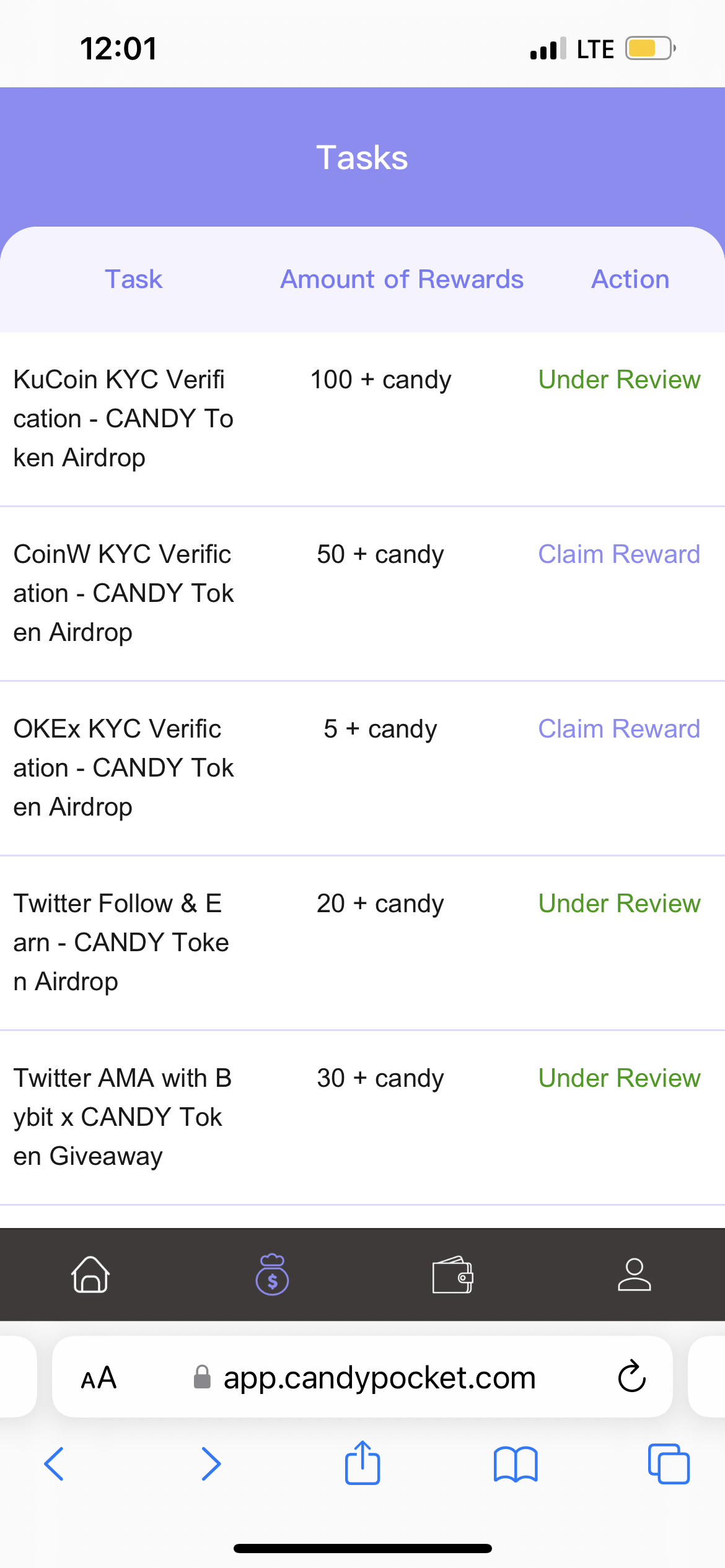725x1568 pixels.
Task: Claim Reward for OKEx KYC task
Action: point(619,729)
